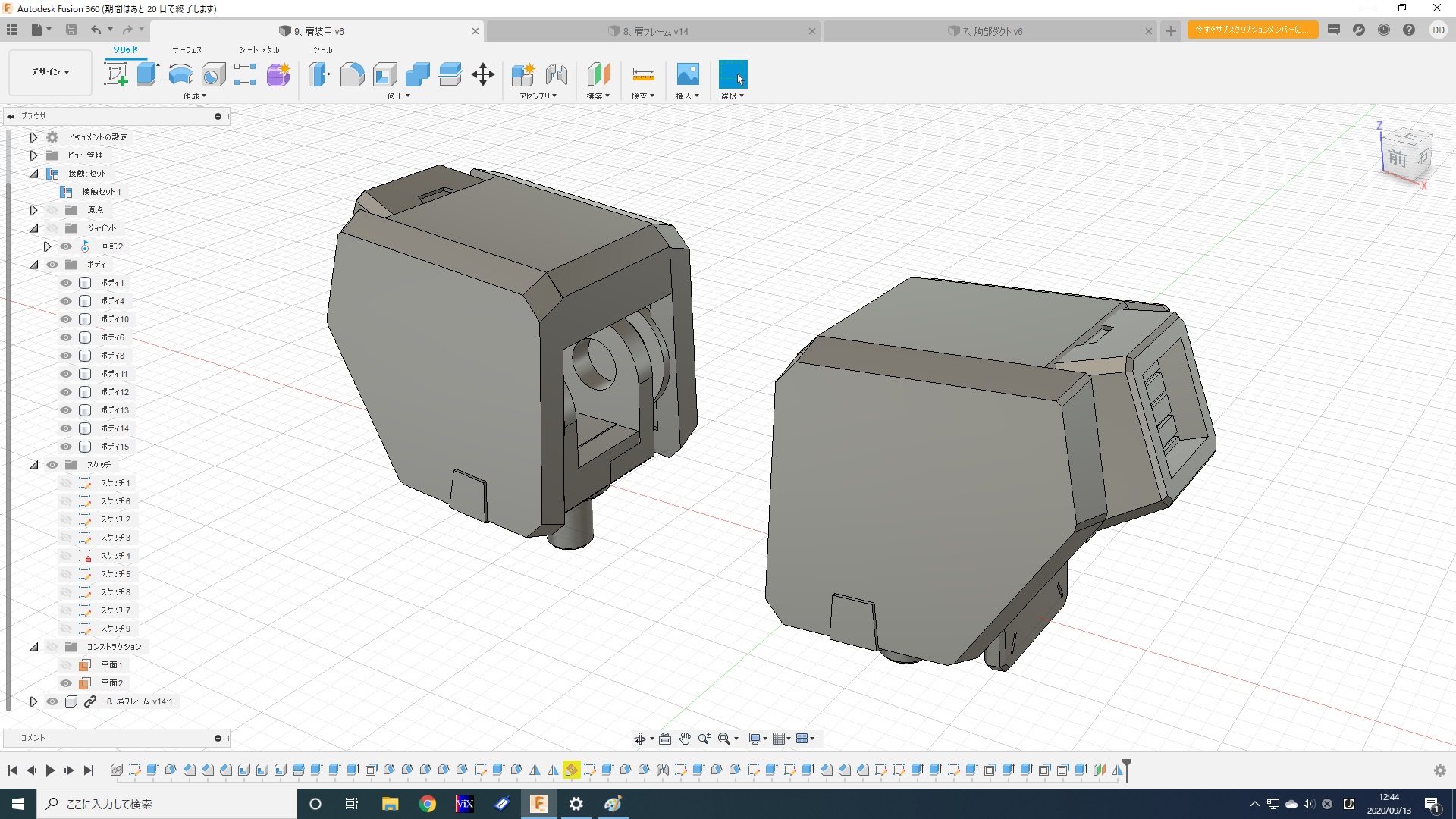The height and width of the screenshot is (819, 1456).
Task: Click the ViewCube front face
Action: click(1397, 158)
